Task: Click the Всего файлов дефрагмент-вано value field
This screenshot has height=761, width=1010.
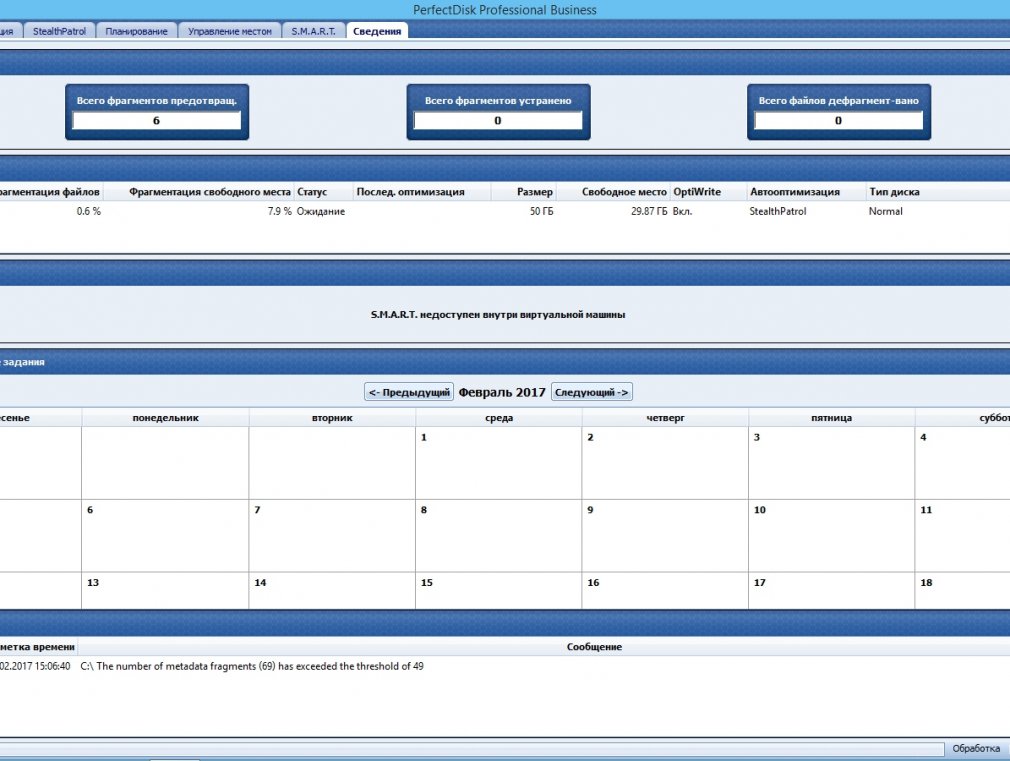Action: [x=839, y=120]
